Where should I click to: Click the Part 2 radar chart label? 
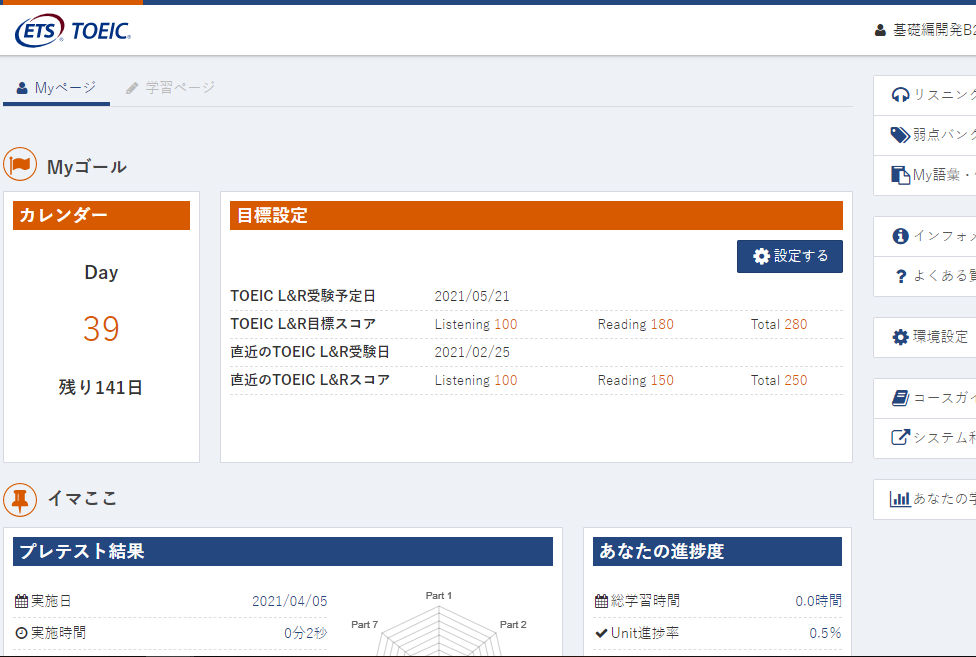click(513, 625)
